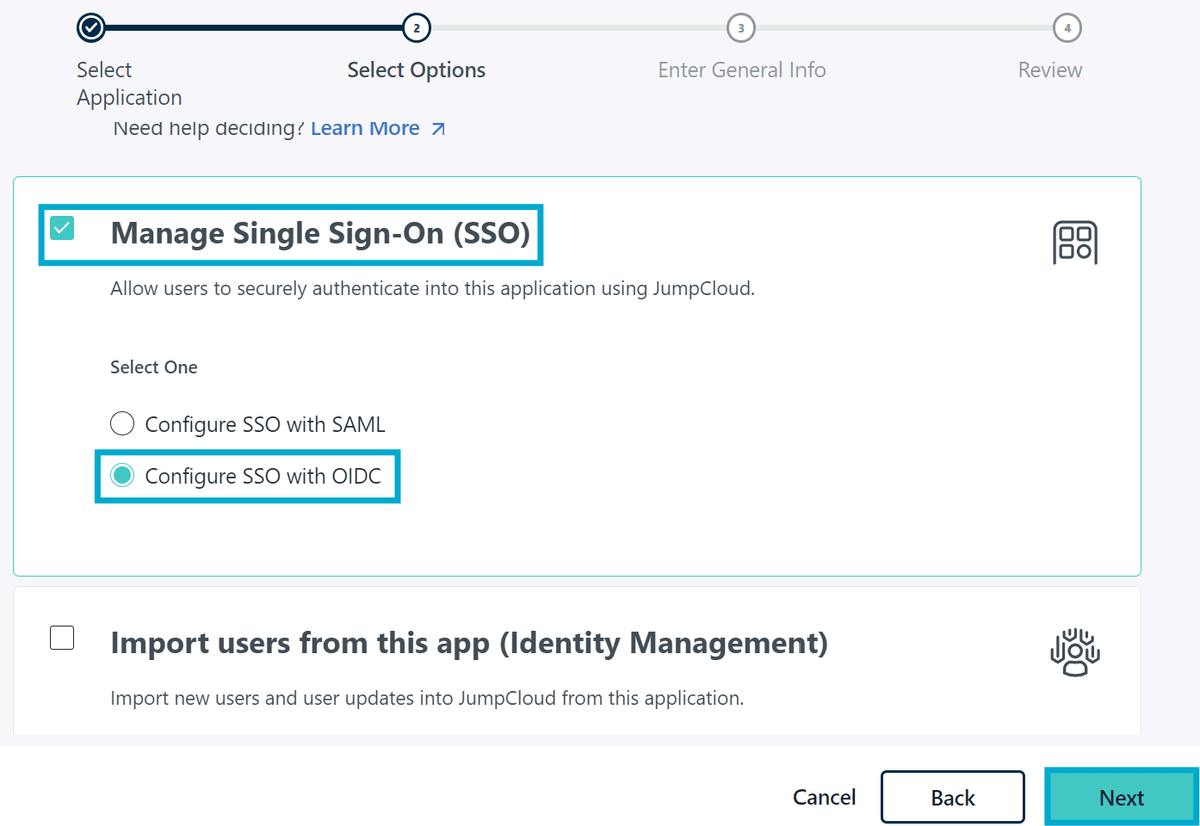Go back to the previous step
This screenshot has width=1200, height=826.
pos(952,797)
